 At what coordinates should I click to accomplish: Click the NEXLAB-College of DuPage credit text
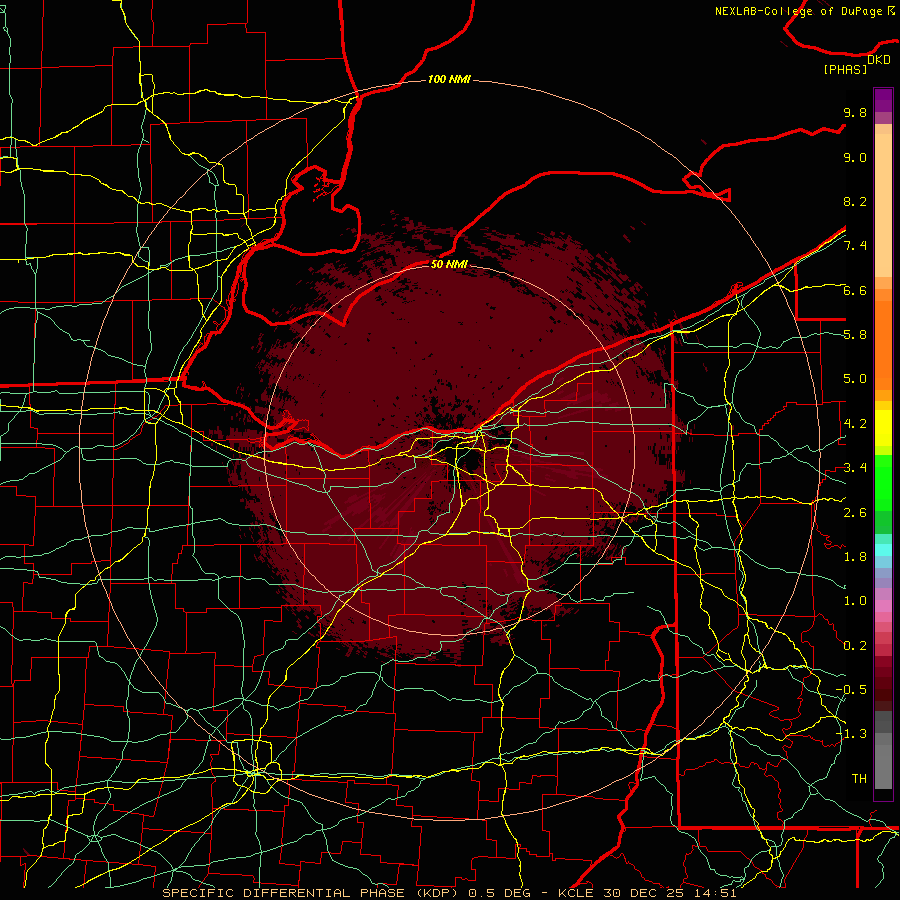coord(805,11)
